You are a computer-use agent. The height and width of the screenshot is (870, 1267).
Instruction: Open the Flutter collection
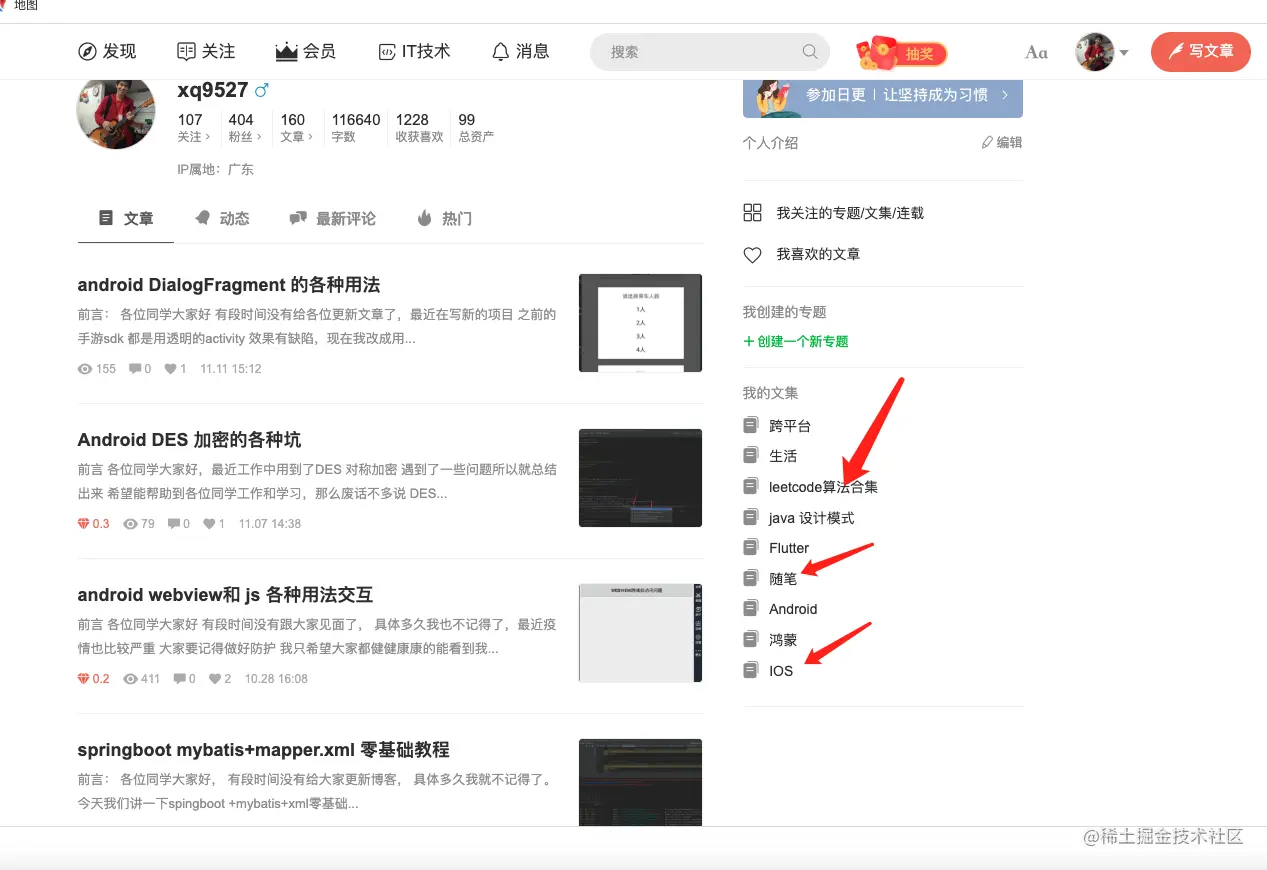coord(789,548)
